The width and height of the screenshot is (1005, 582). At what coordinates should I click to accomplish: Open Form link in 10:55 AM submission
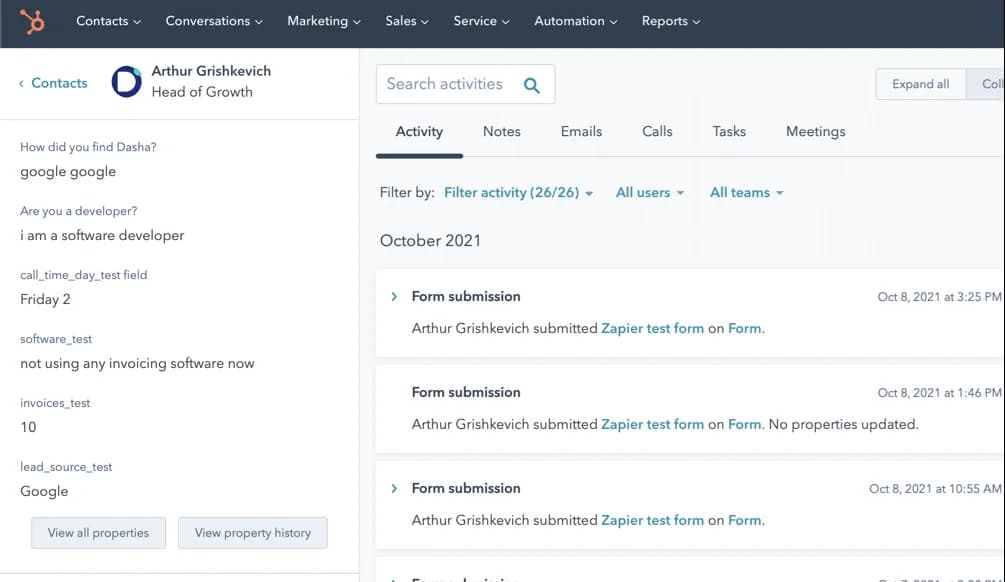click(x=745, y=520)
